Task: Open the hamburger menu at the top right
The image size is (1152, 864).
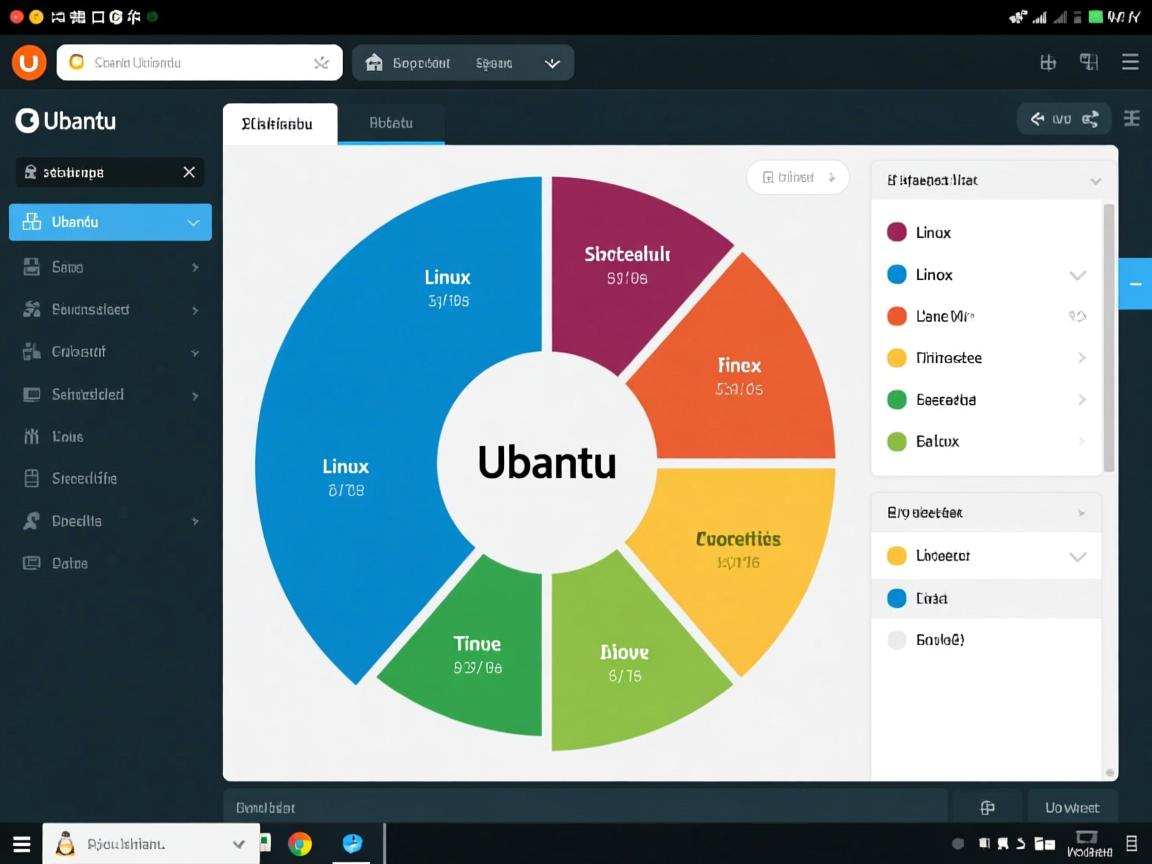Action: click(x=1130, y=62)
